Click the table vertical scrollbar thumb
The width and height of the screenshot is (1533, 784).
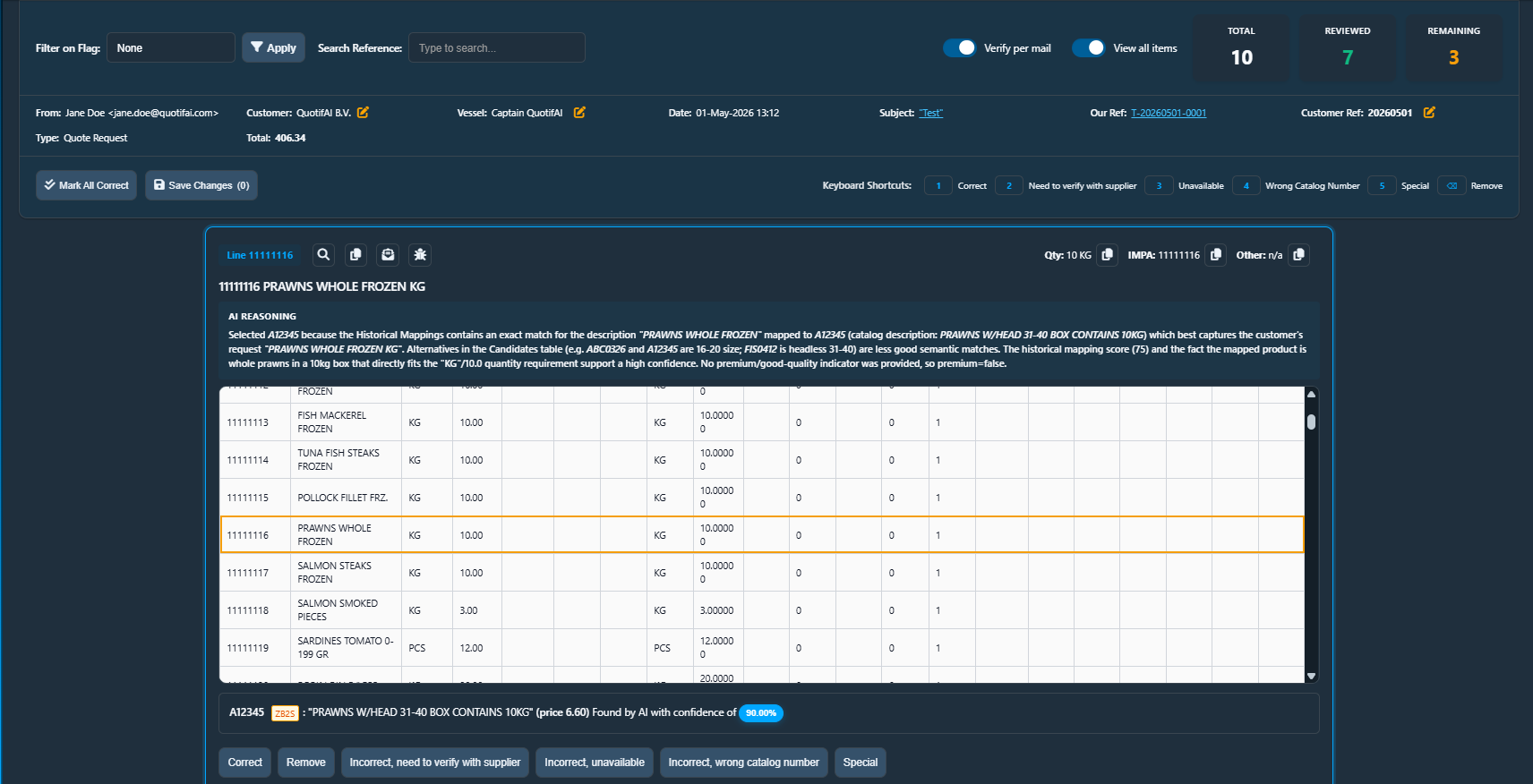click(x=1311, y=422)
